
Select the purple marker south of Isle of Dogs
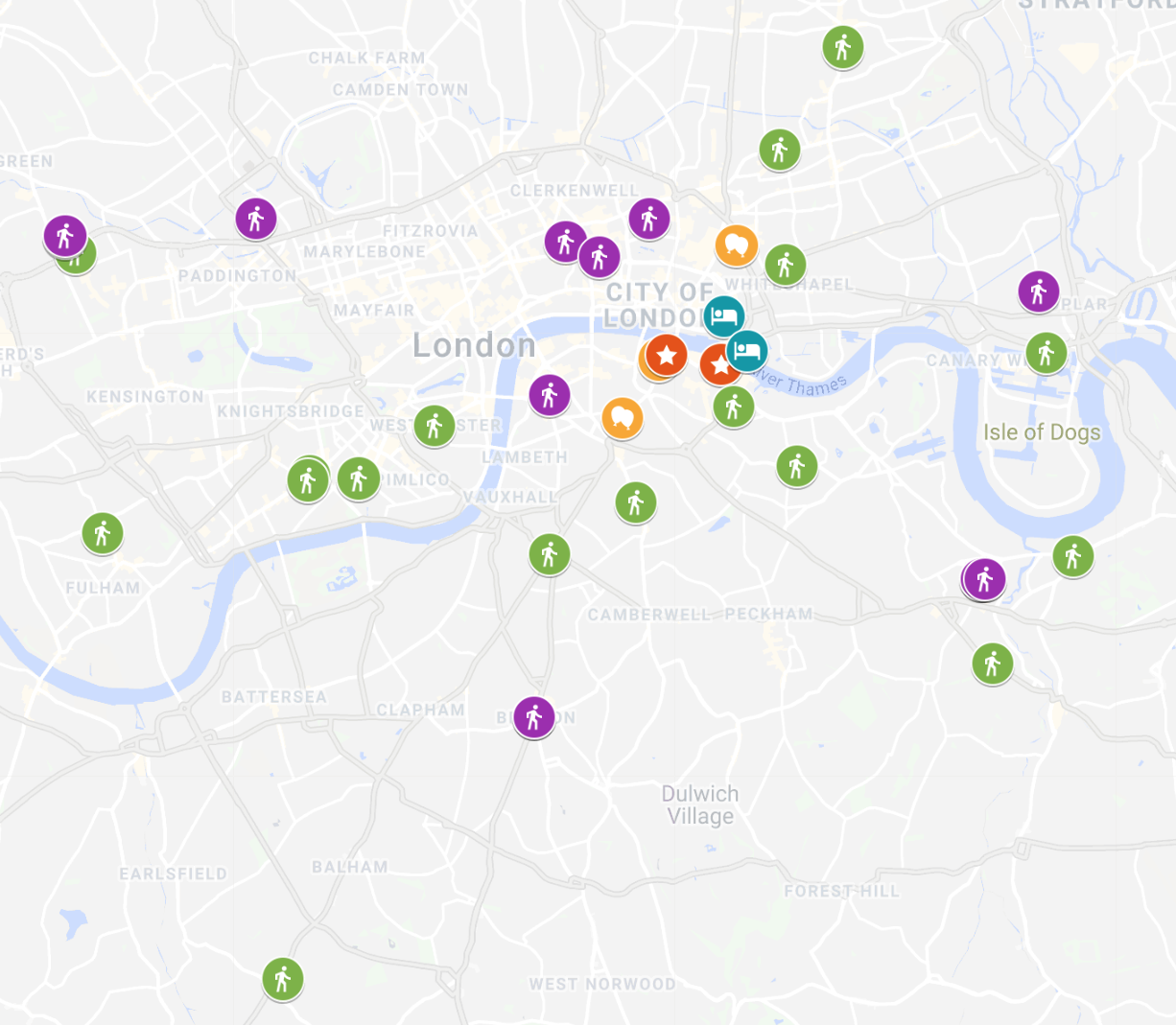pos(985,578)
